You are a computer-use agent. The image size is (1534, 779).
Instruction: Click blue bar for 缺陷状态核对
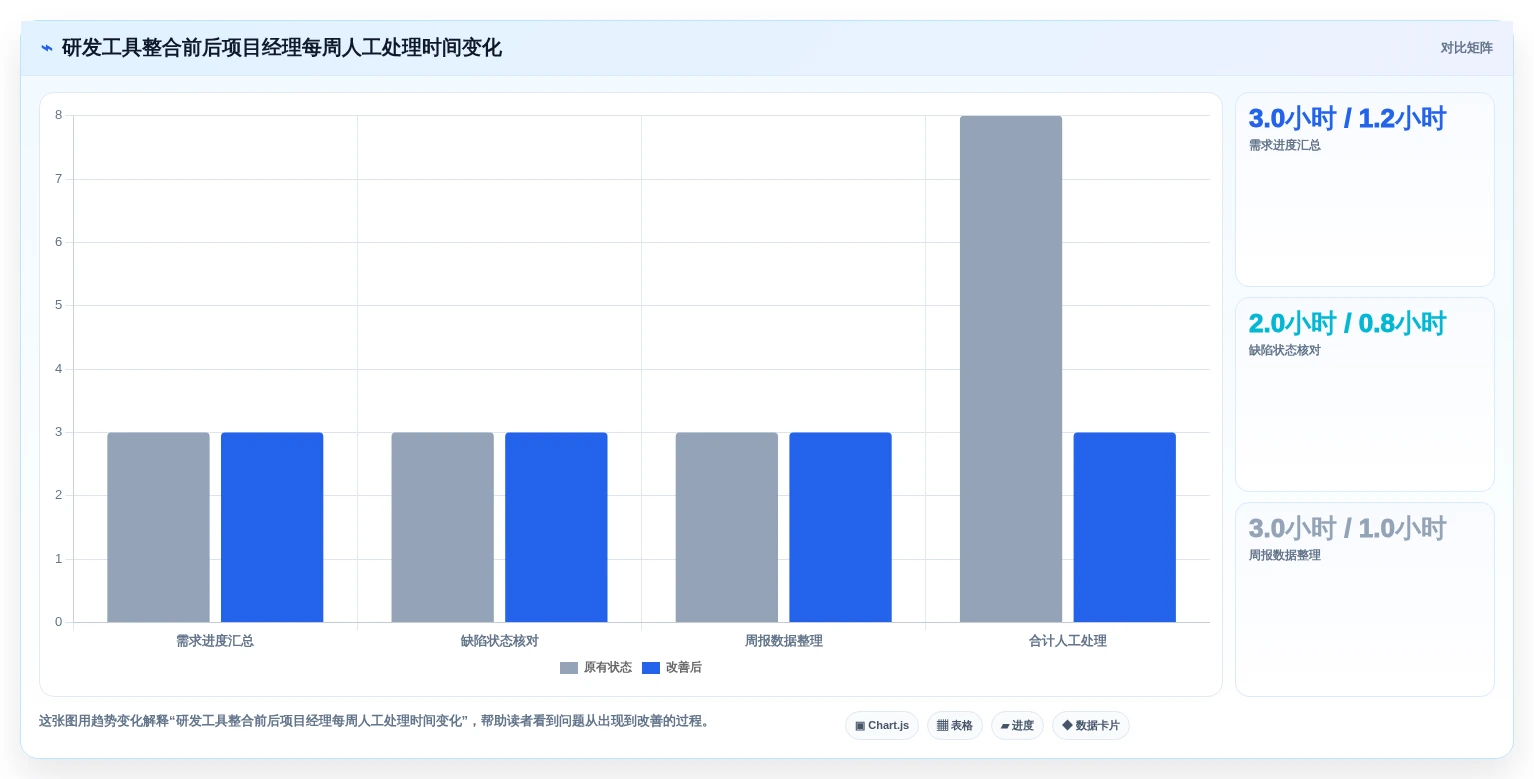(556, 527)
